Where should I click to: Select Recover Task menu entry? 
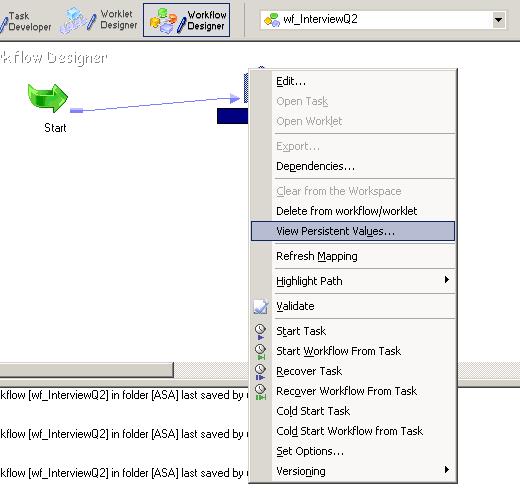[353, 371]
